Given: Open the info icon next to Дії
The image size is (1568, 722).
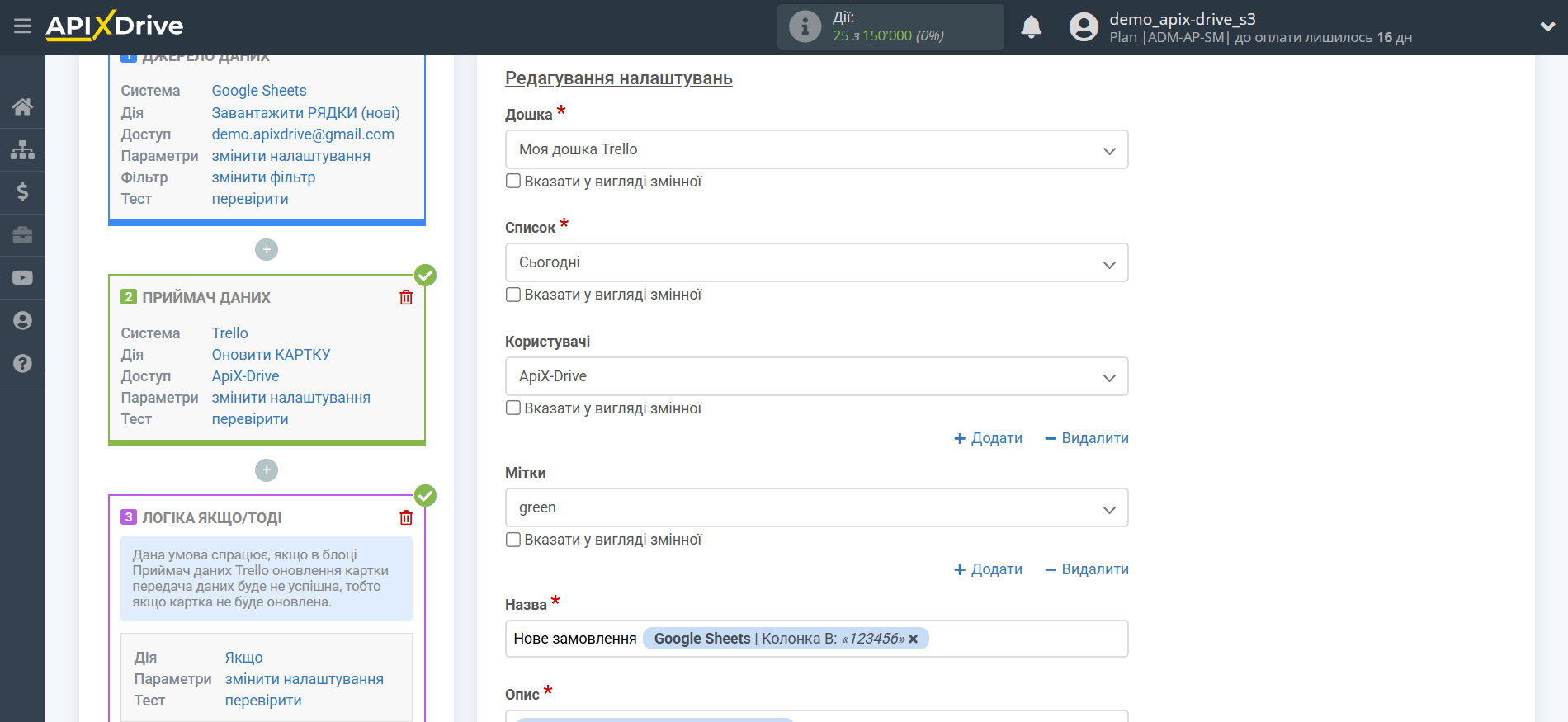Looking at the screenshot, I should (x=805, y=26).
